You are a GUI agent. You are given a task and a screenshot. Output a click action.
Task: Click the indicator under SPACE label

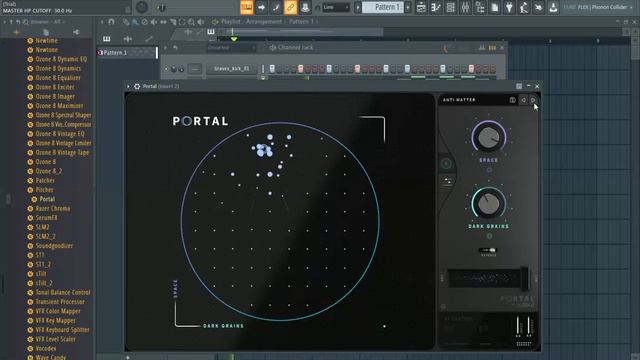click(x=489, y=170)
